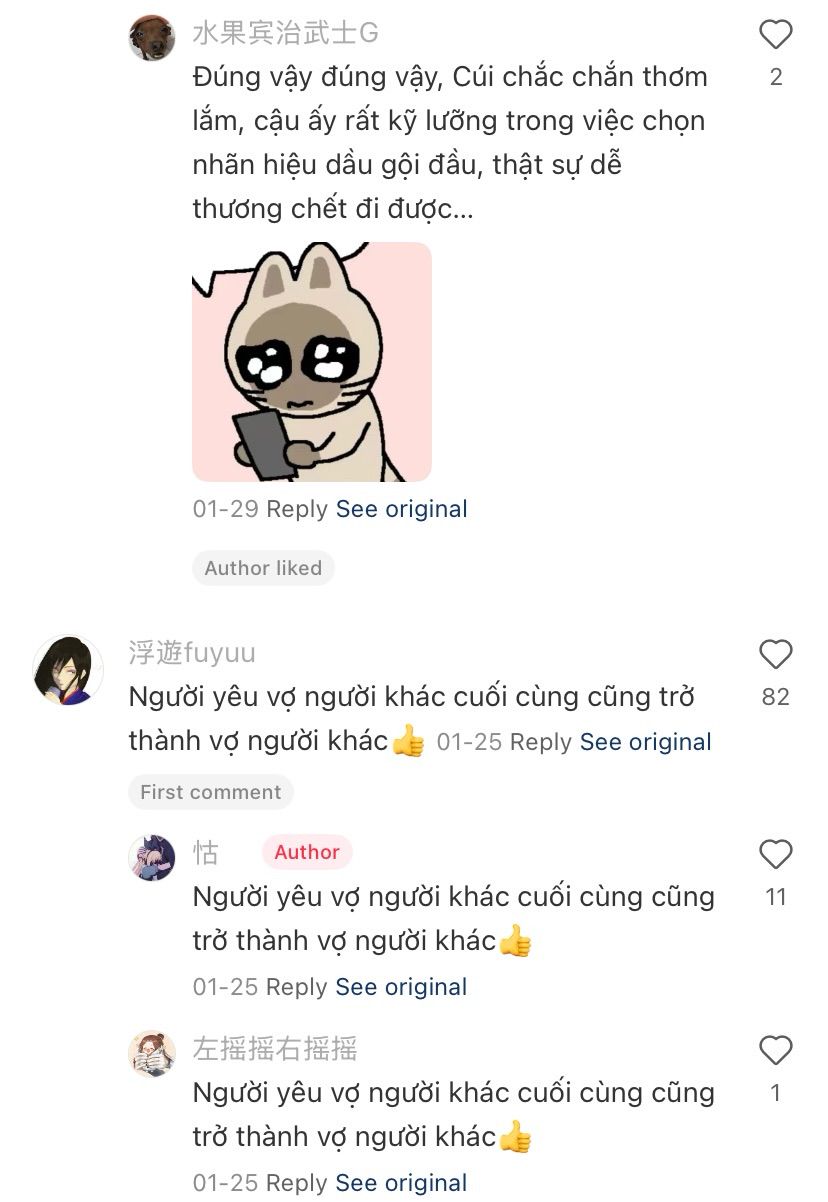This screenshot has height=1202, width=828.
Task: Reply to 浮遊fuyuu's comment
Action: click(541, 742)
